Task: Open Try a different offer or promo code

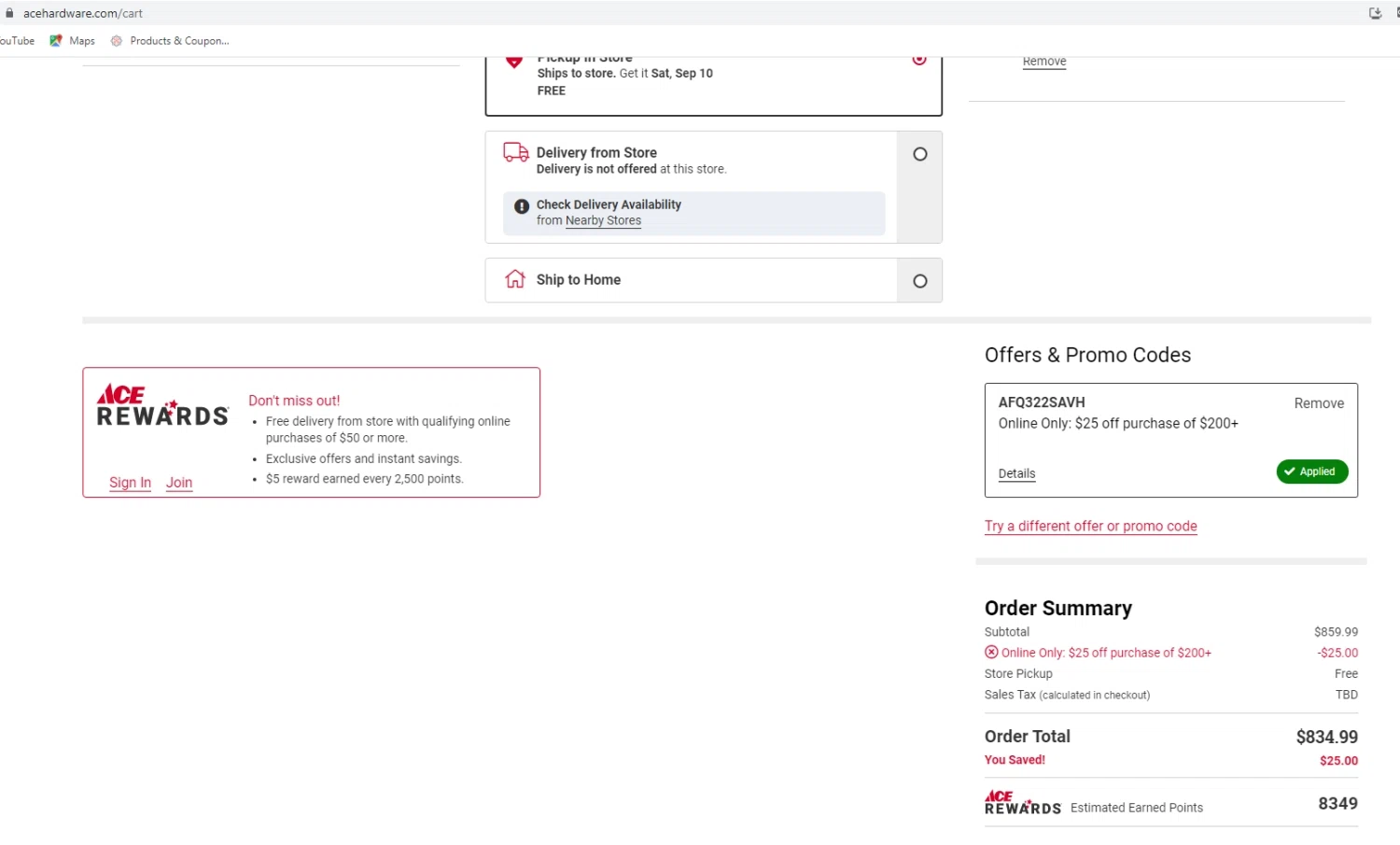Action: pos(1090,527)
